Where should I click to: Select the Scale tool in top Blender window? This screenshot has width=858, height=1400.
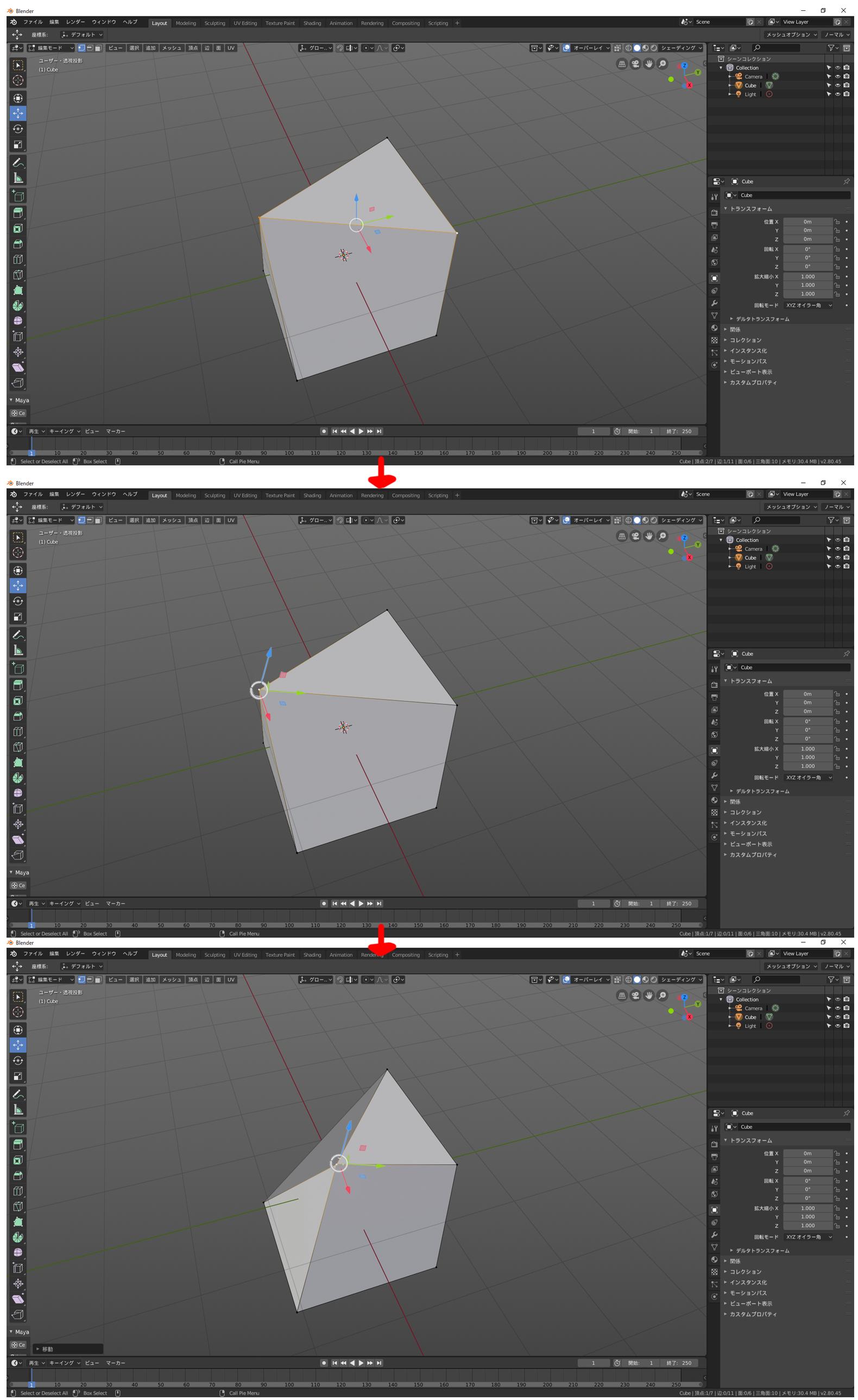[x=17, y=144]
